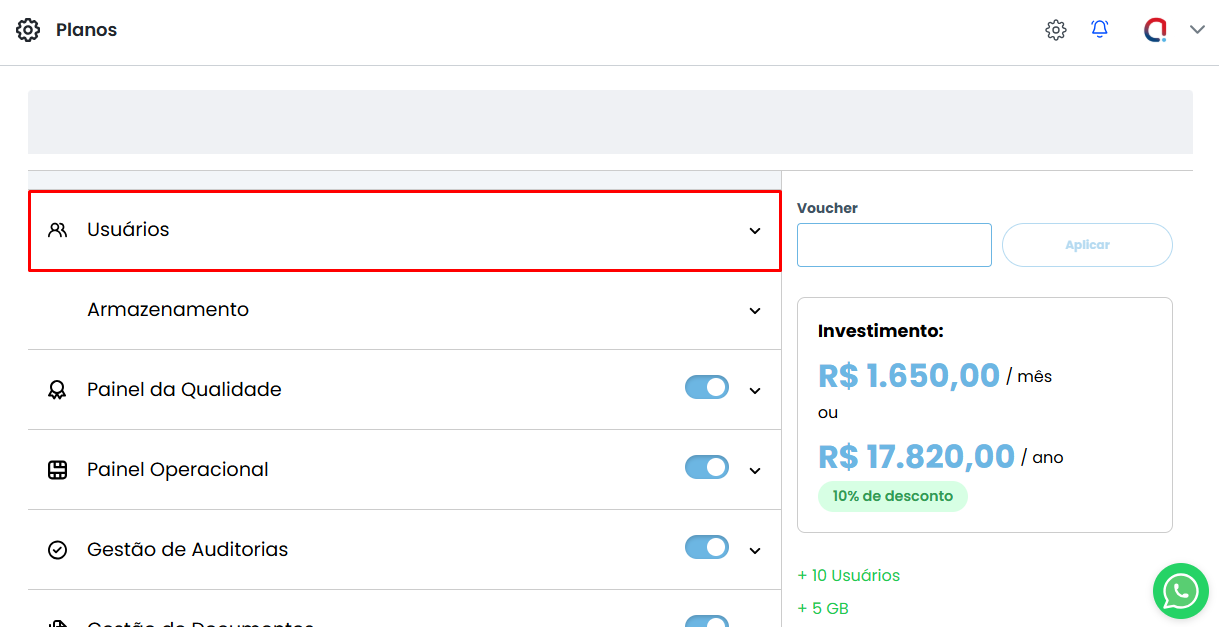Toggle off Painel da Qualidade switch
The image size is (1219, 627).
click(707, 387)
